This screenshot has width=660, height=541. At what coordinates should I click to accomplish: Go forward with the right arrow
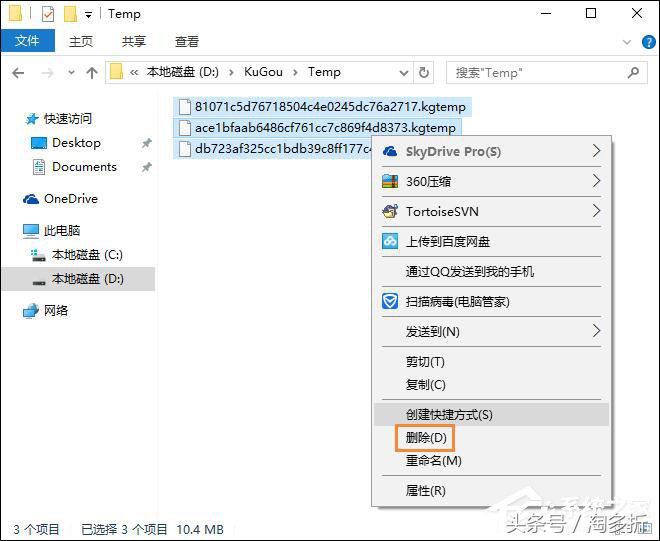click(x=47, y=73)
